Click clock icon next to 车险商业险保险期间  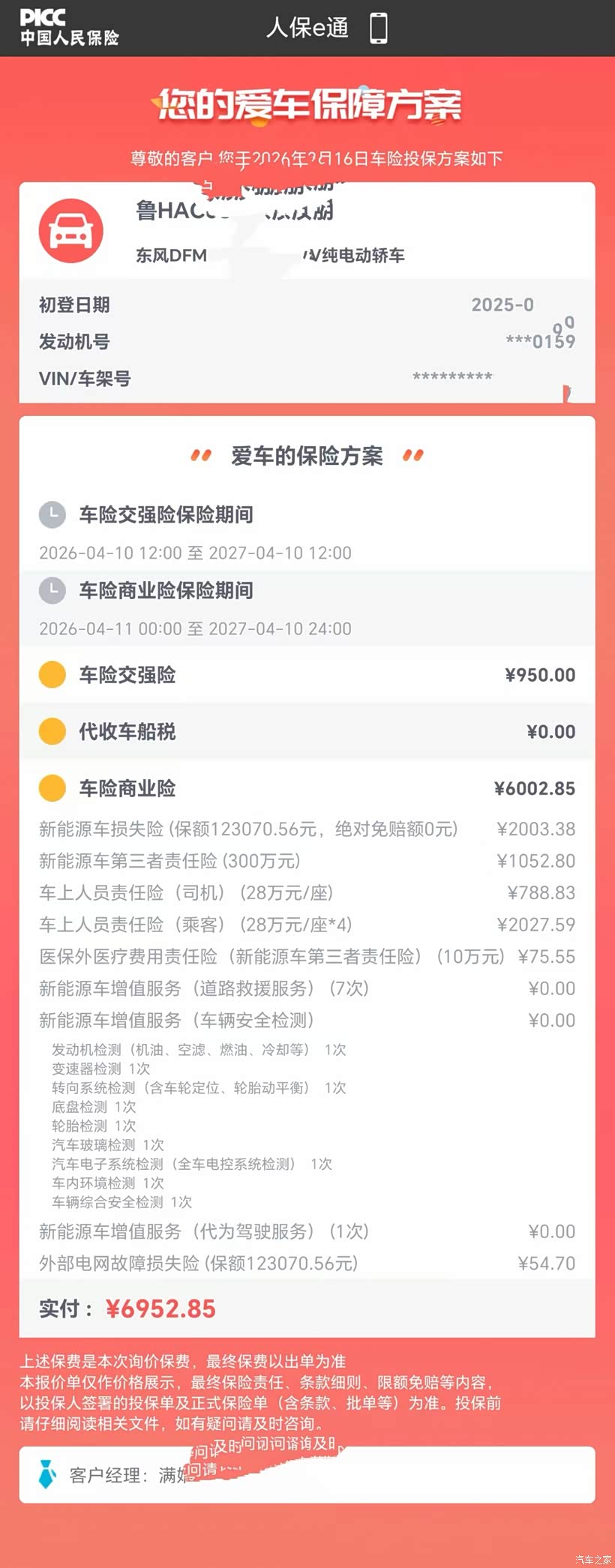52,590
